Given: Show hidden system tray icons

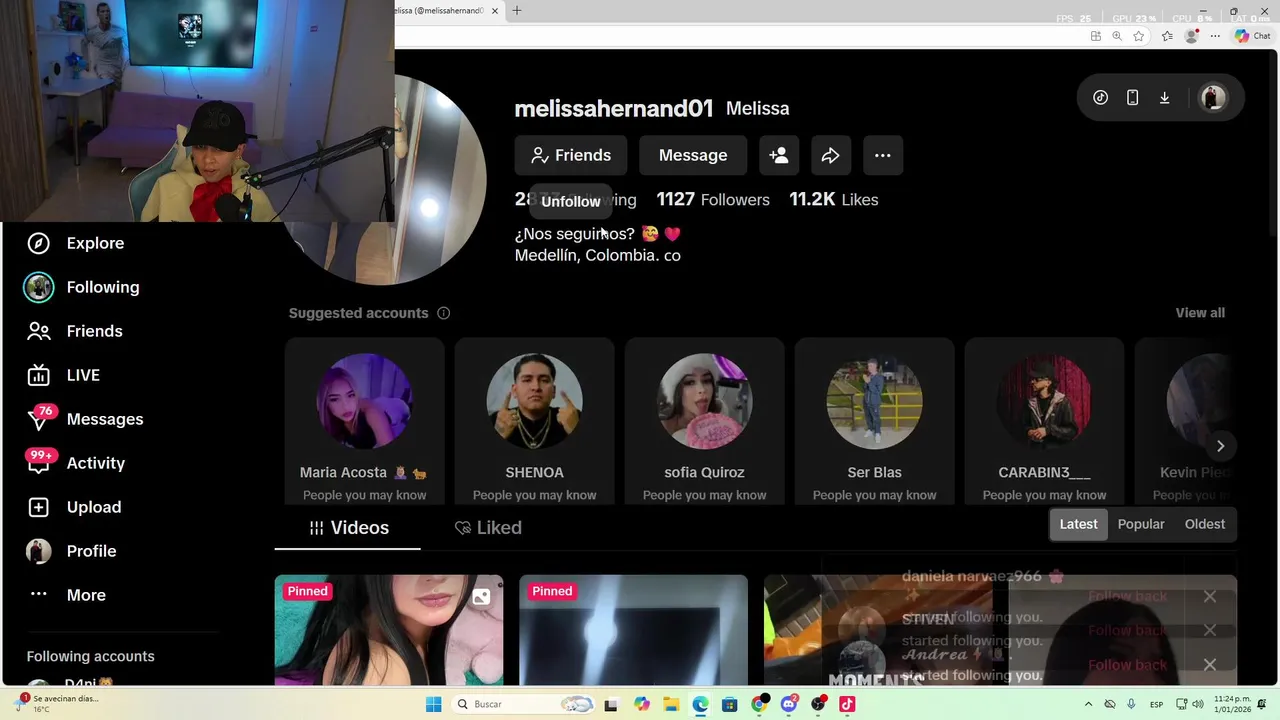Looking at the screenshot, I should click(x=1087, y=704).
